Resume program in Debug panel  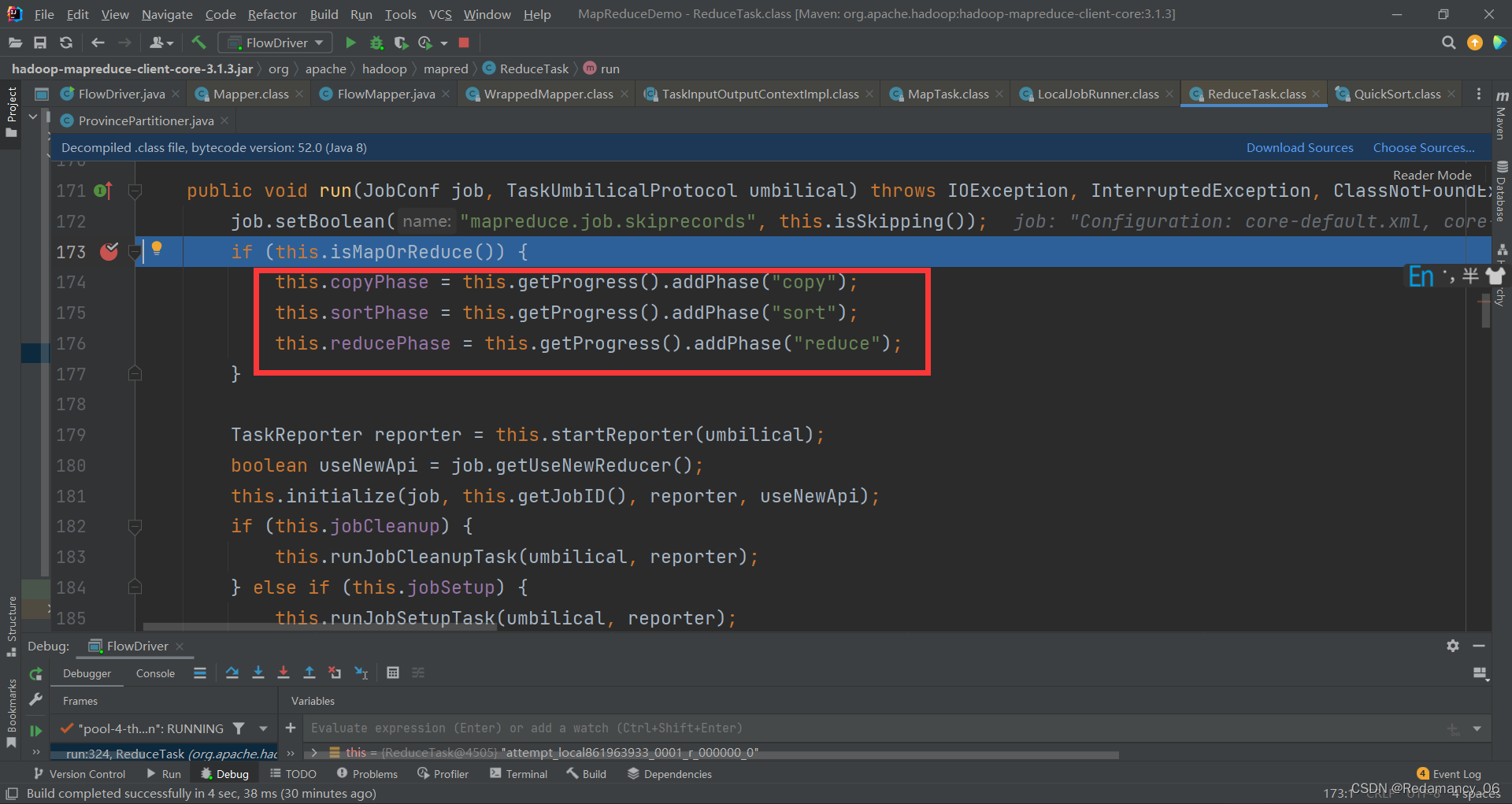click(35, 730)
